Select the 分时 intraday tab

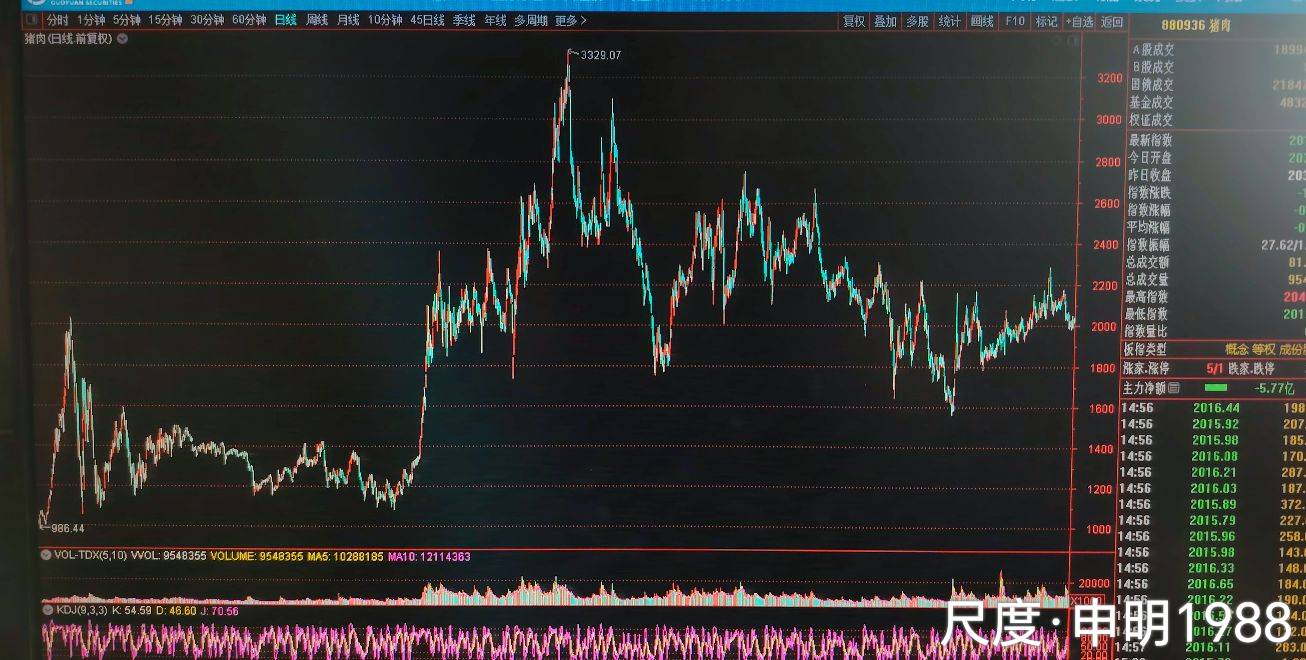coord(57,20)
